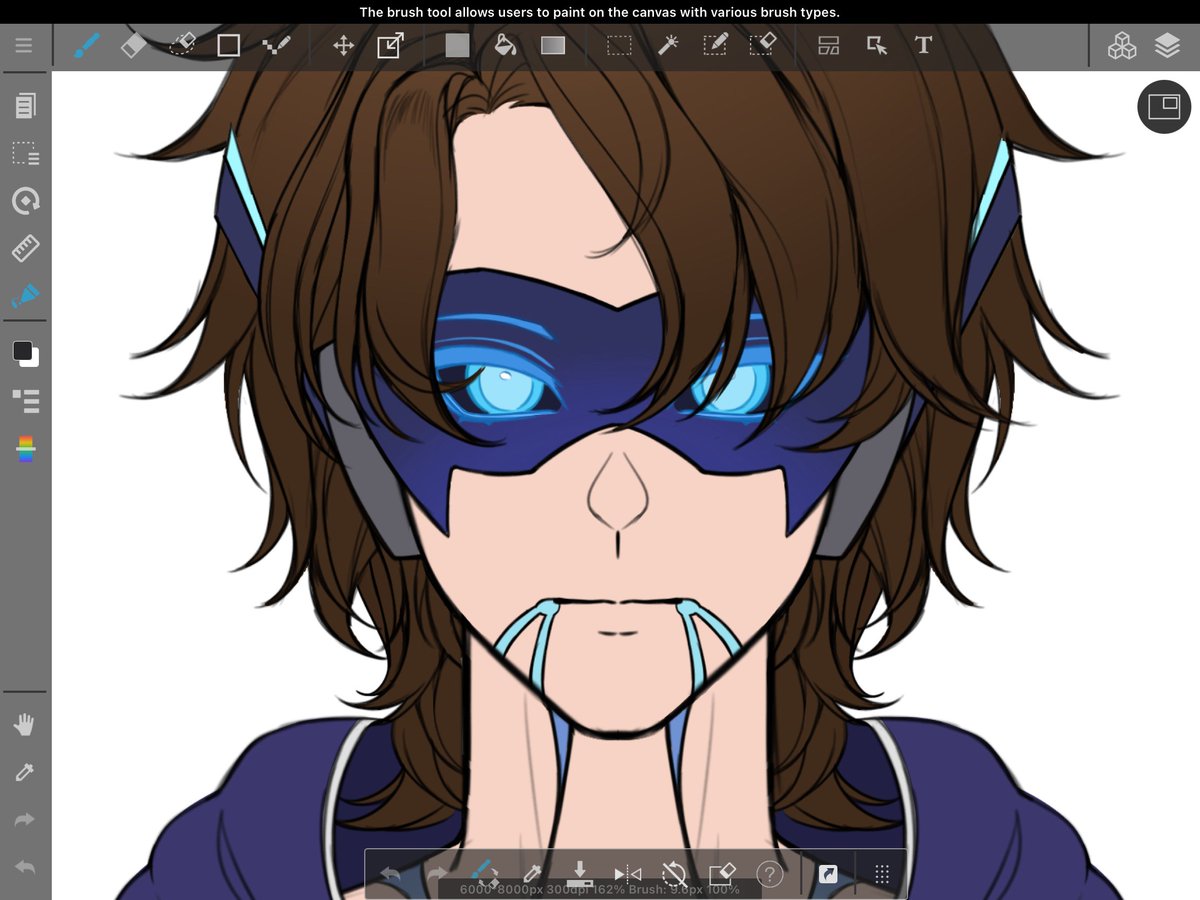Click the clear layer eraser icon

pyautogui.click(x=722, y=874)
